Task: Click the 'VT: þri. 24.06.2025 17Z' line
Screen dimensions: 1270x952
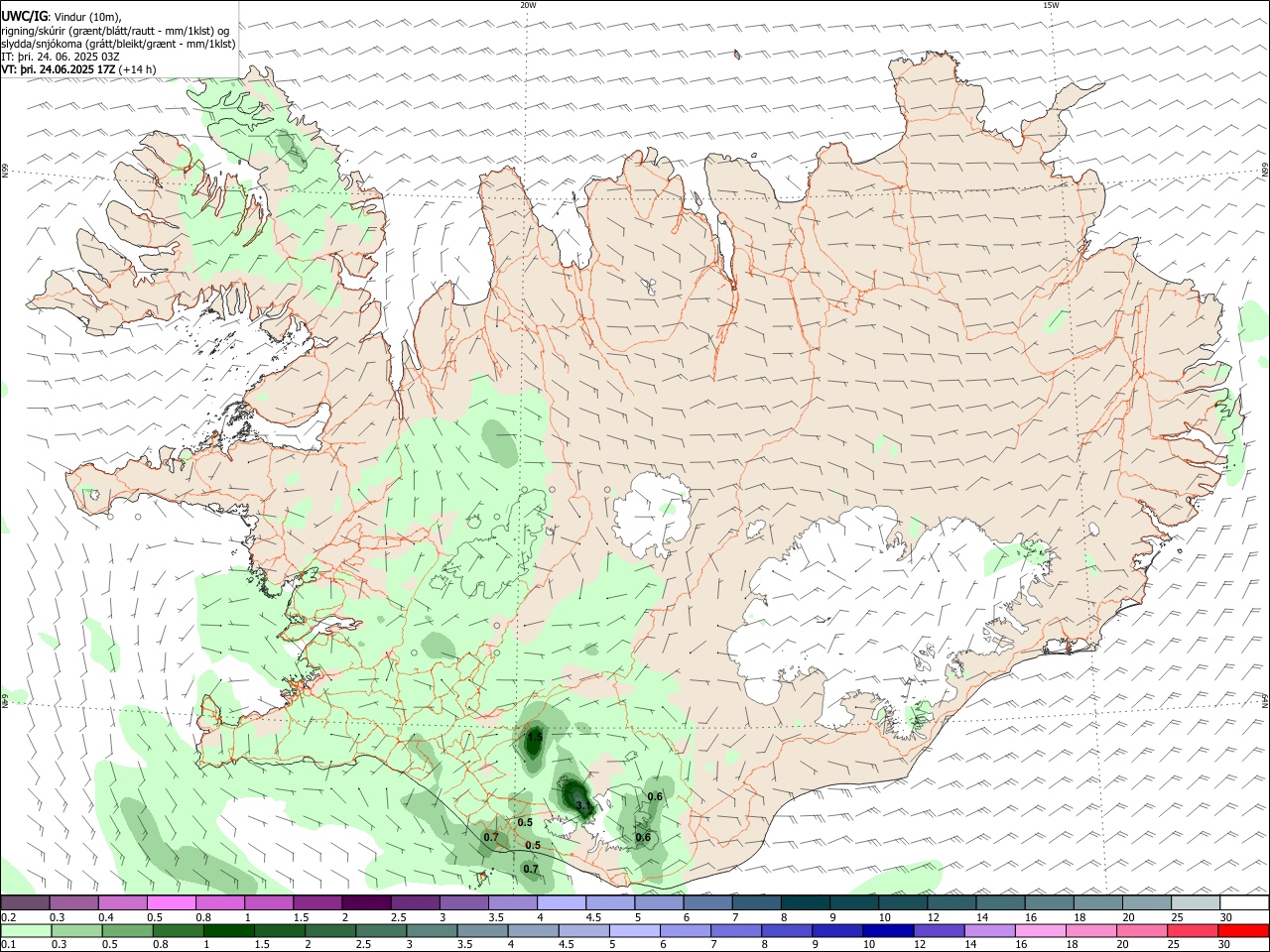Action: [x=59, y=69]
